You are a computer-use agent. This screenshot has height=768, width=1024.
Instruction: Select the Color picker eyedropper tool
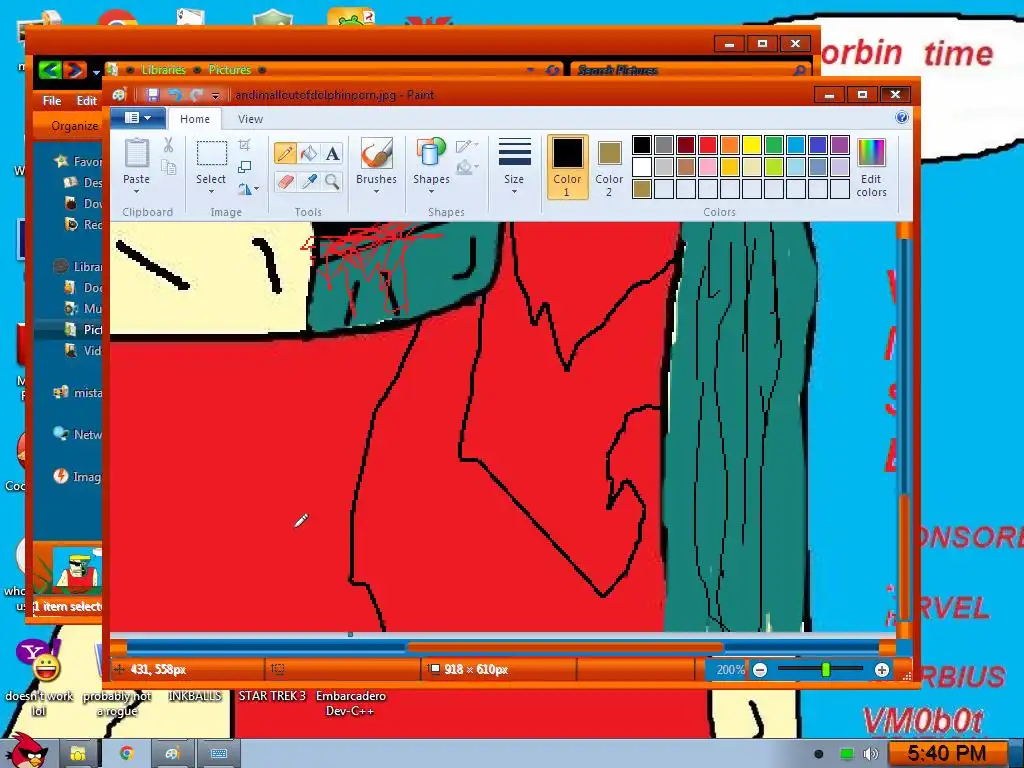(x=309, y=182)
